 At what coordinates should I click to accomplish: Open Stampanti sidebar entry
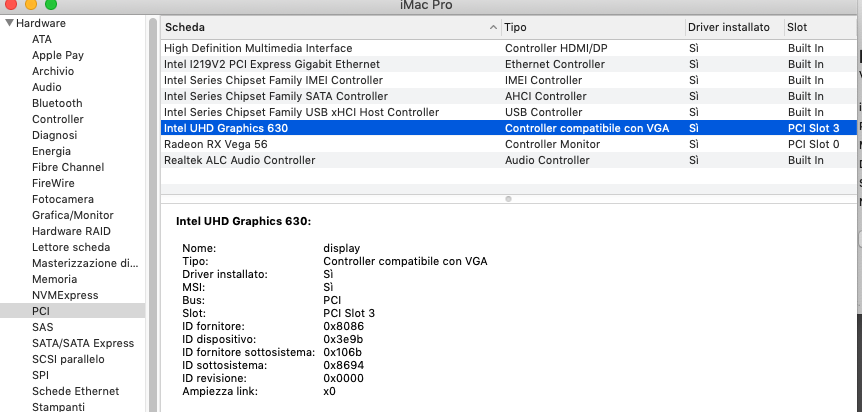[x=58, y=406]
